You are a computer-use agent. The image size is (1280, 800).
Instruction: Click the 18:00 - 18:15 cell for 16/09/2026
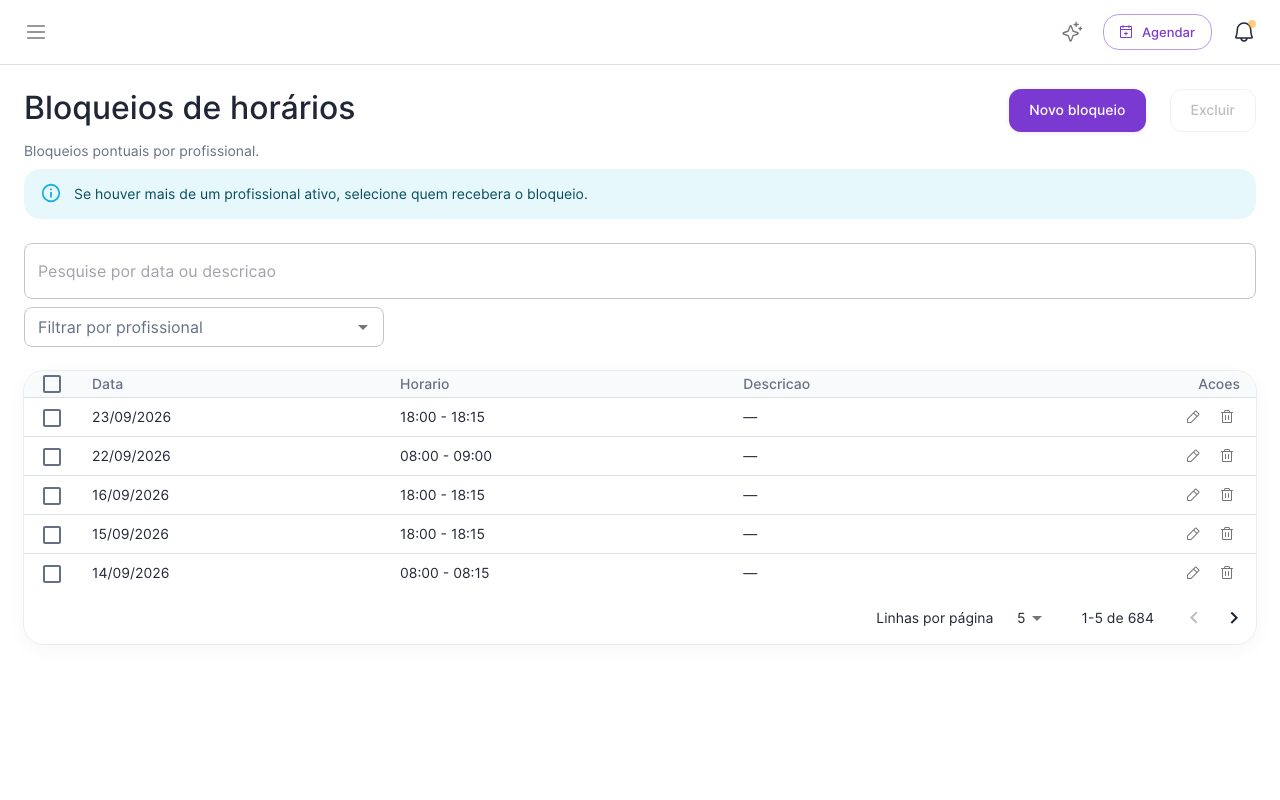point(443,495)
